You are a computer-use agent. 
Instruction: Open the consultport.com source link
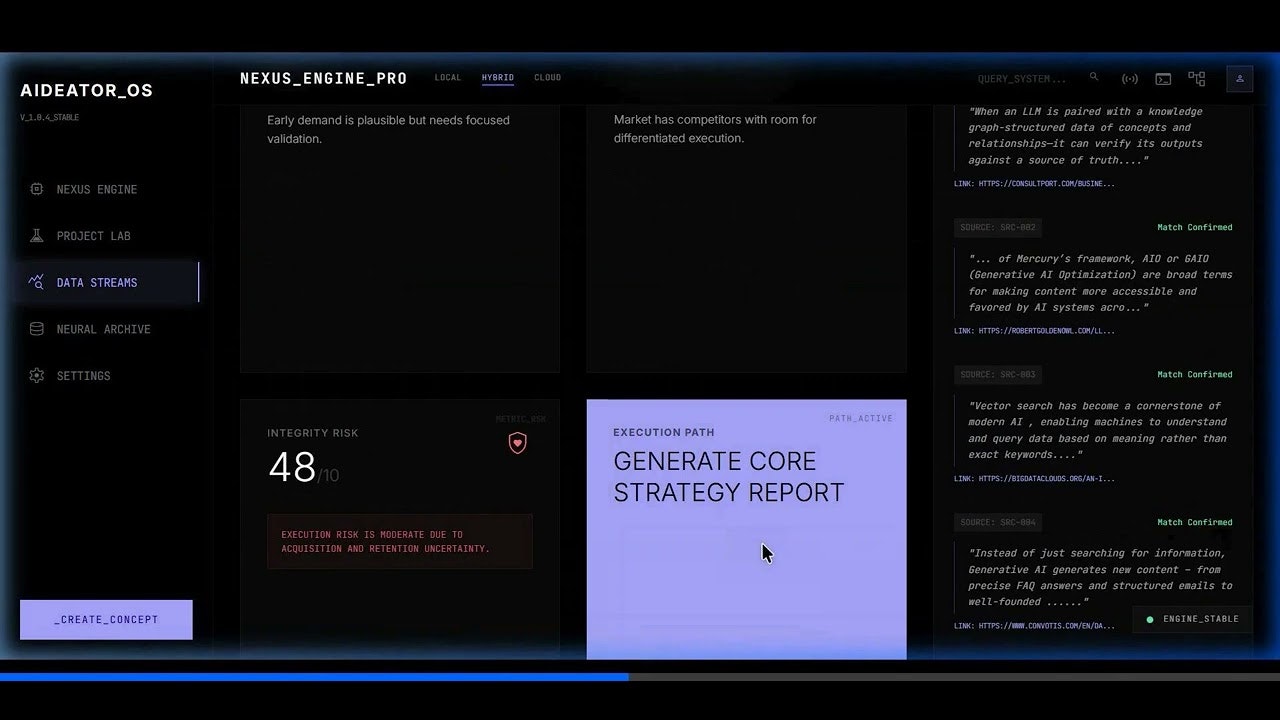1034,184
